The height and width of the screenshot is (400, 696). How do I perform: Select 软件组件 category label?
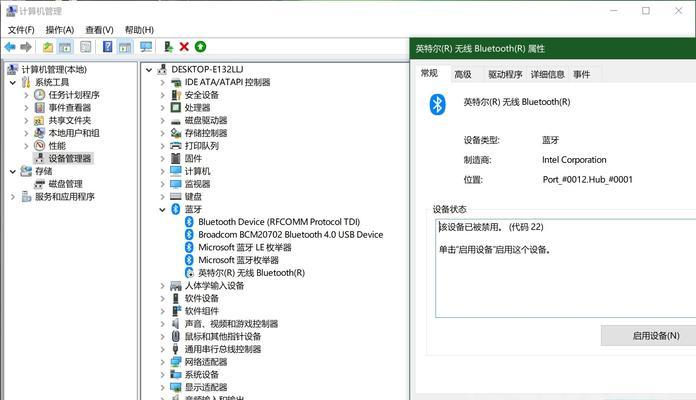202,311
